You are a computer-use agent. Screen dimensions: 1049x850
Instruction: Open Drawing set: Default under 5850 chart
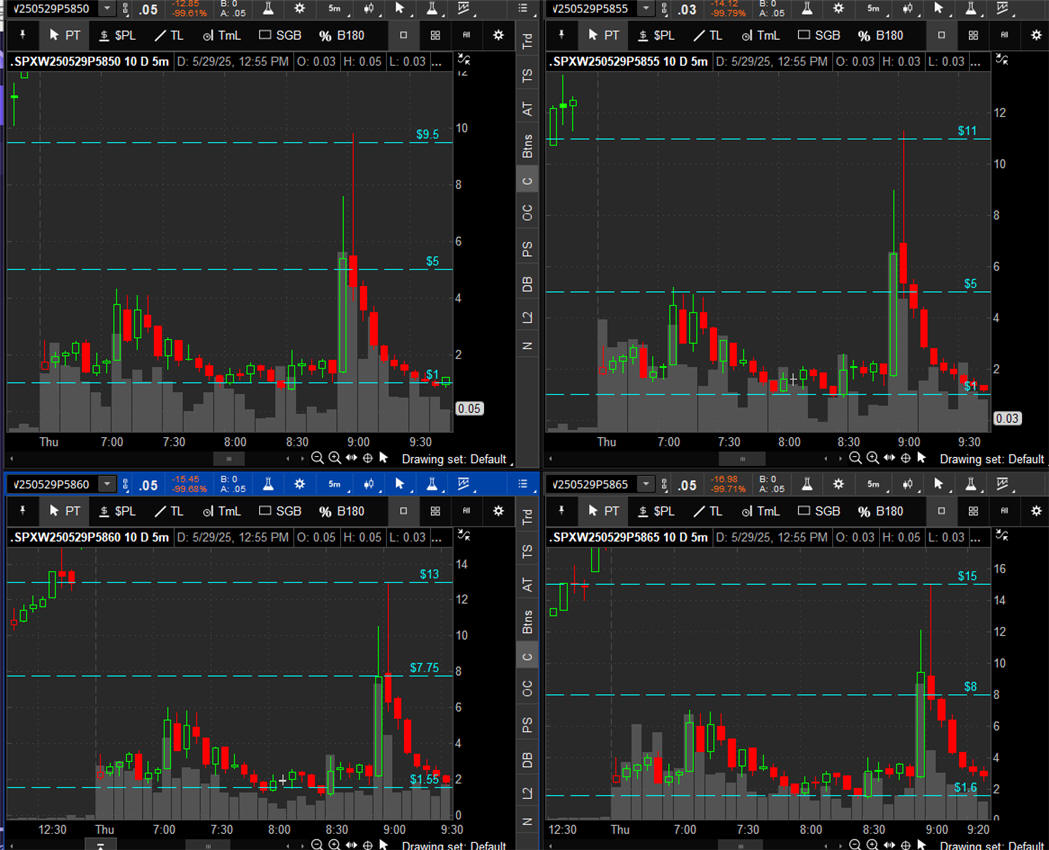pos(454,459)
